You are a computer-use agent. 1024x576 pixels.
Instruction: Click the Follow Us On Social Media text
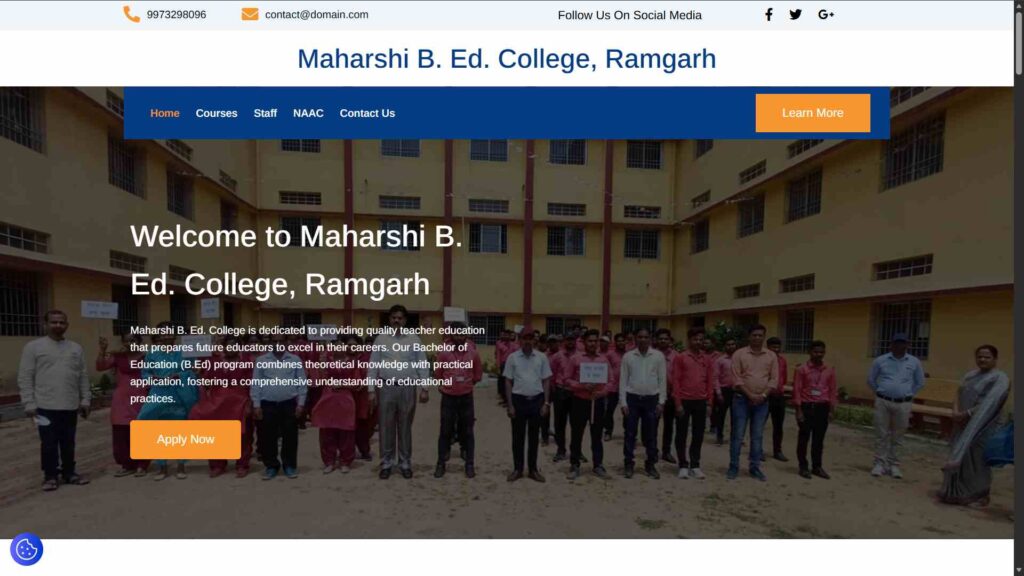coord(630,15)
